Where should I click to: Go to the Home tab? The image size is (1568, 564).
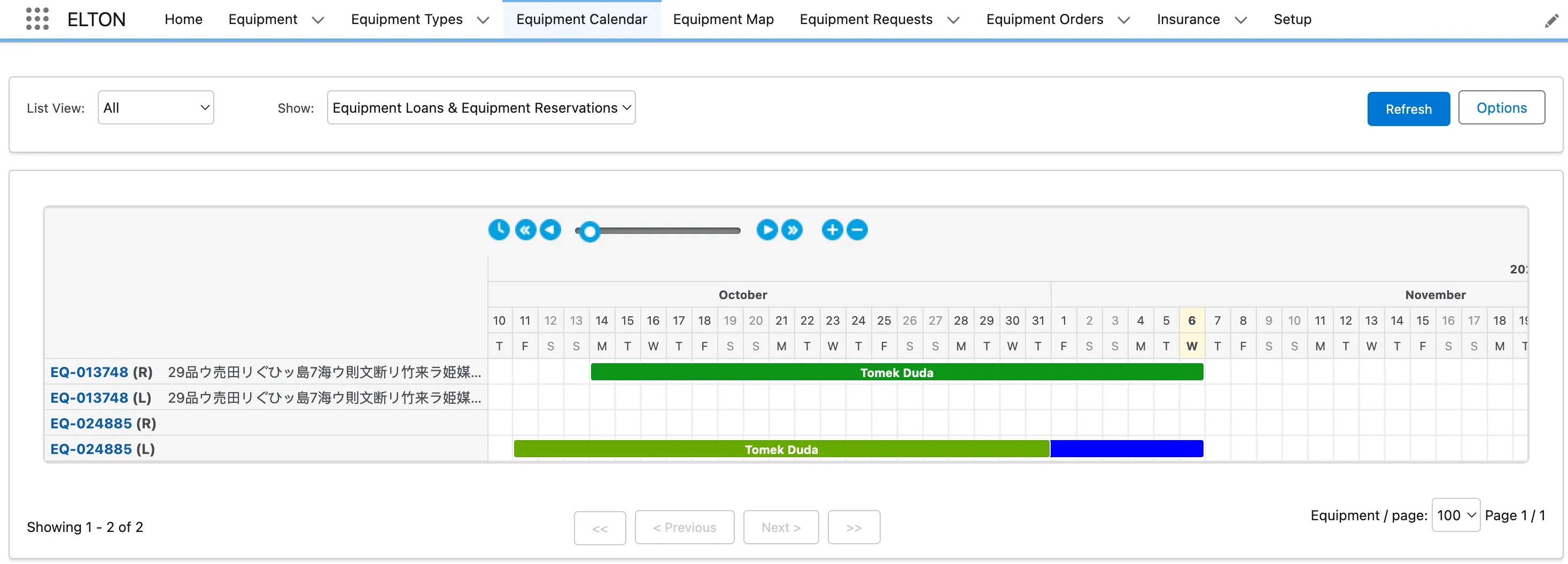pyautogui.click(x=183, y=19)
